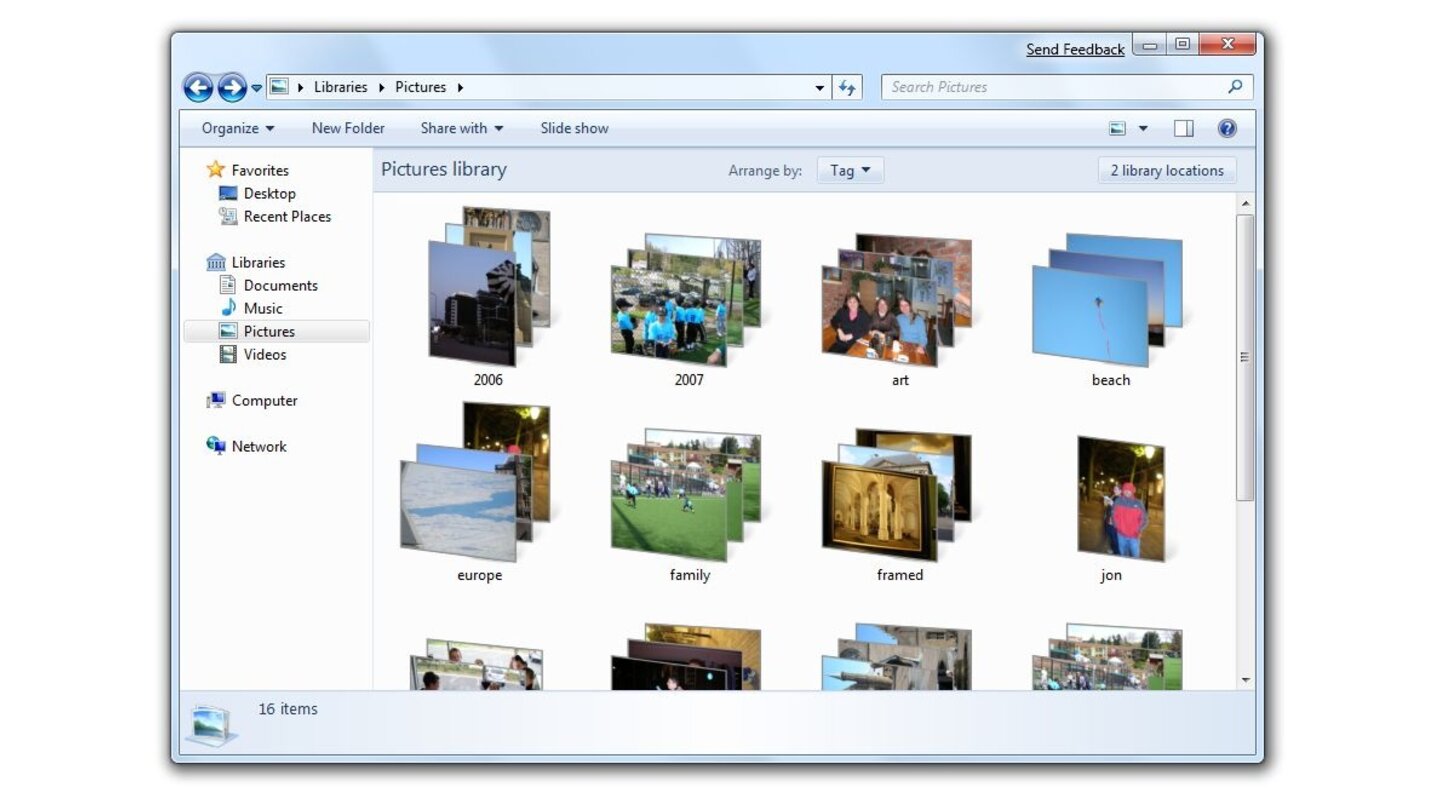The image size is (1440, 810).
Task: Click the vertical scrollbar thumb
Action: 1245,357
